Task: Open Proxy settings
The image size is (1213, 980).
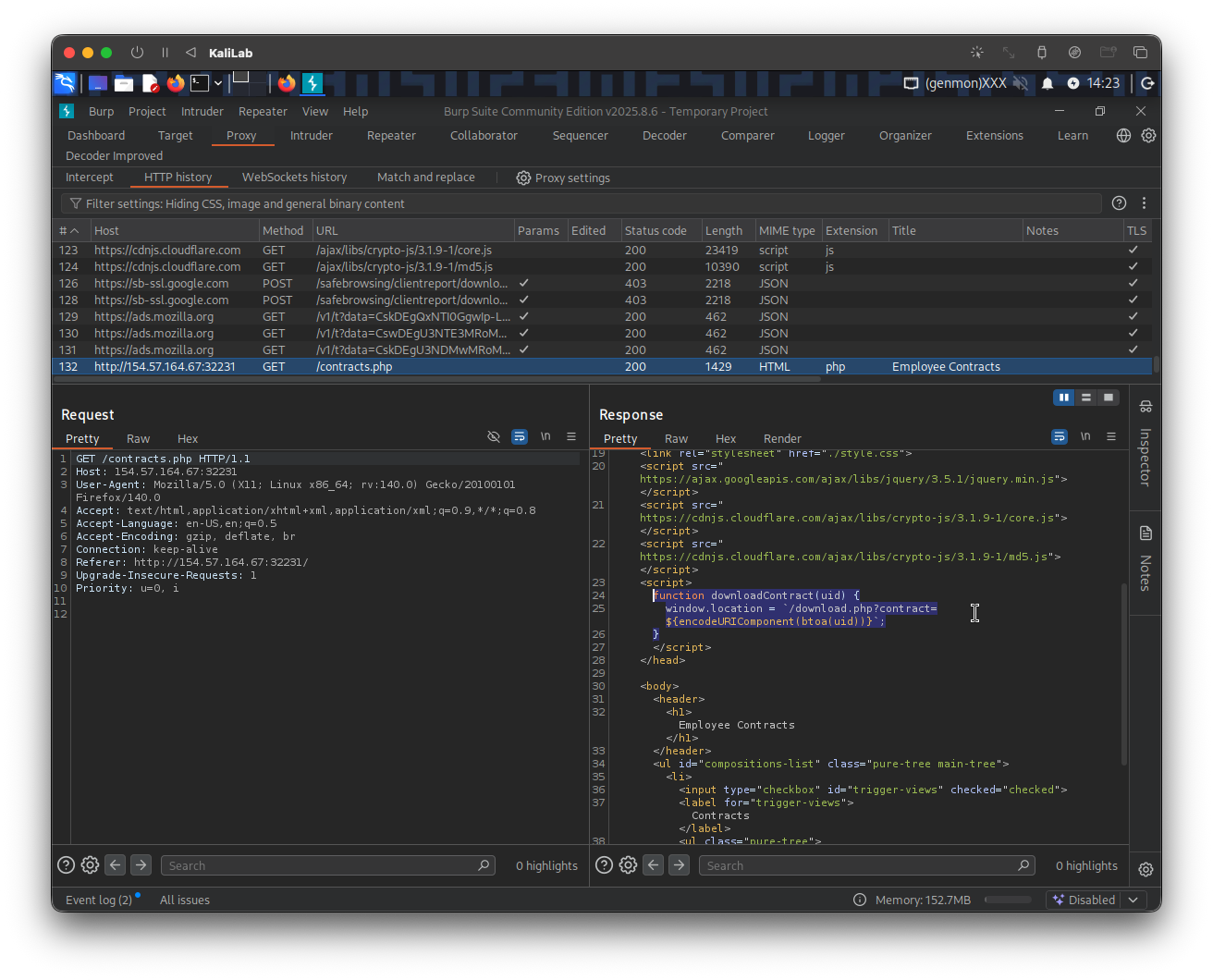Action: (x=563, y=178)
